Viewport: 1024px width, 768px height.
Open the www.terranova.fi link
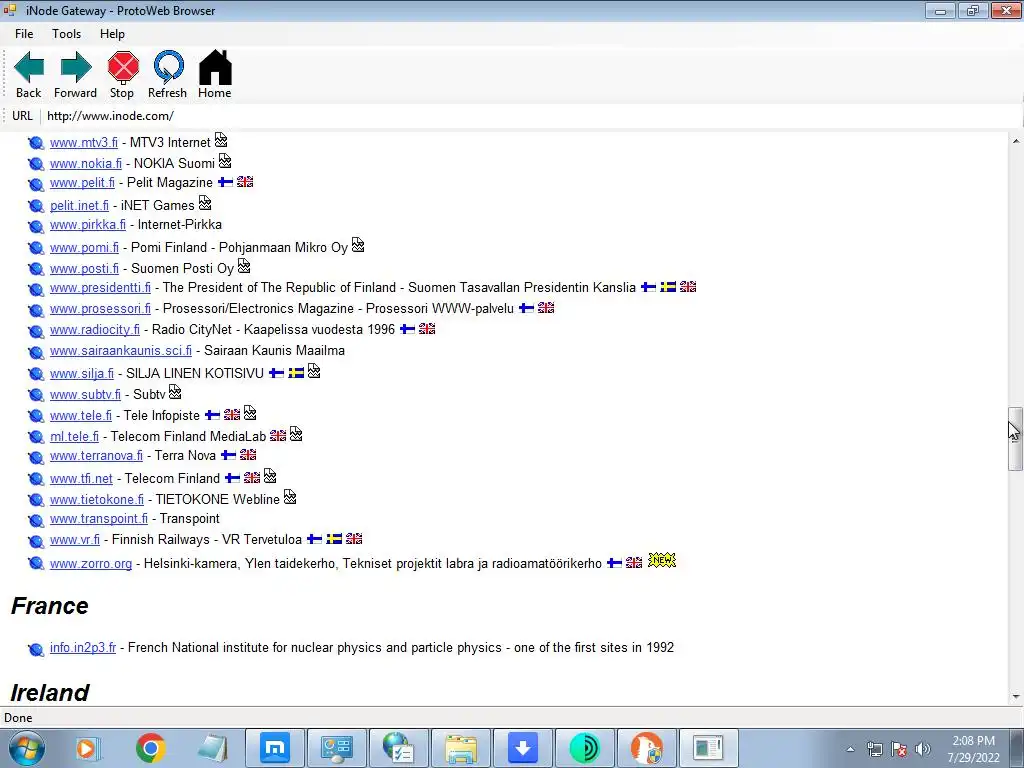(96, 456)
